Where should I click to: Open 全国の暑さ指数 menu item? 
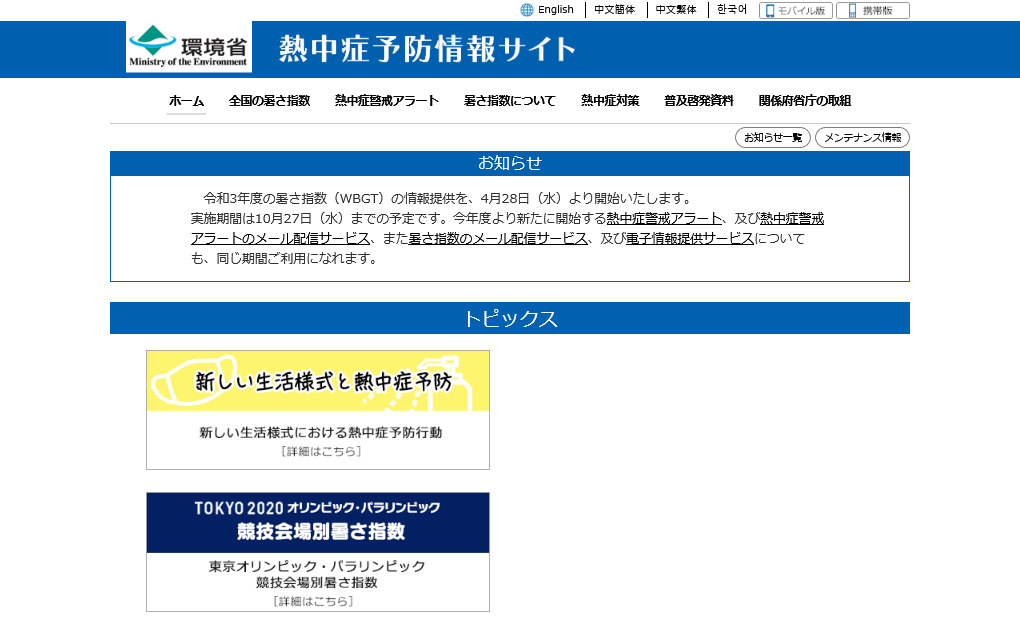coord(269,101)
